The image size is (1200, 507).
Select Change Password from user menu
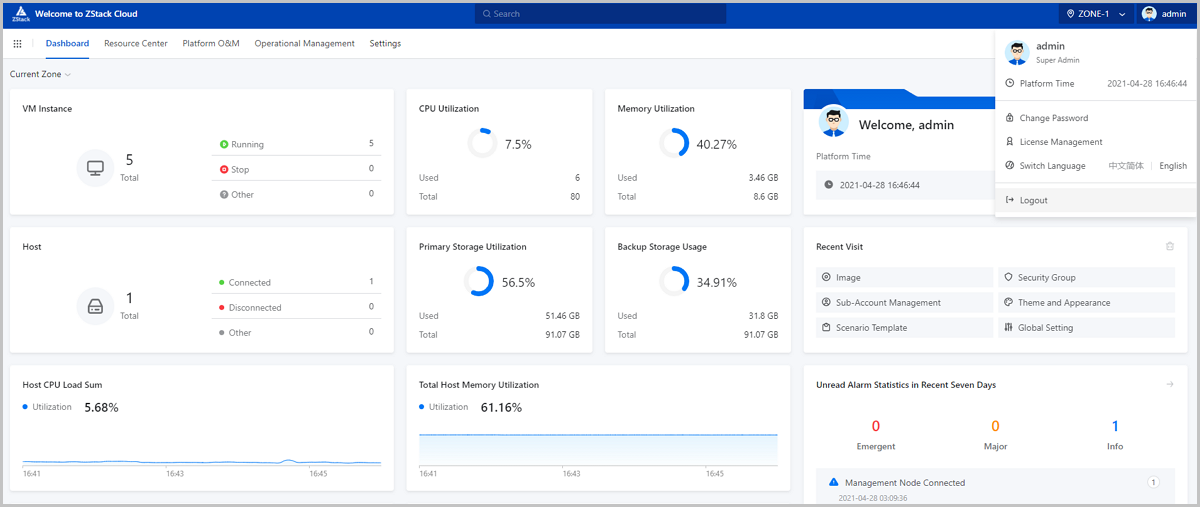1053,118
